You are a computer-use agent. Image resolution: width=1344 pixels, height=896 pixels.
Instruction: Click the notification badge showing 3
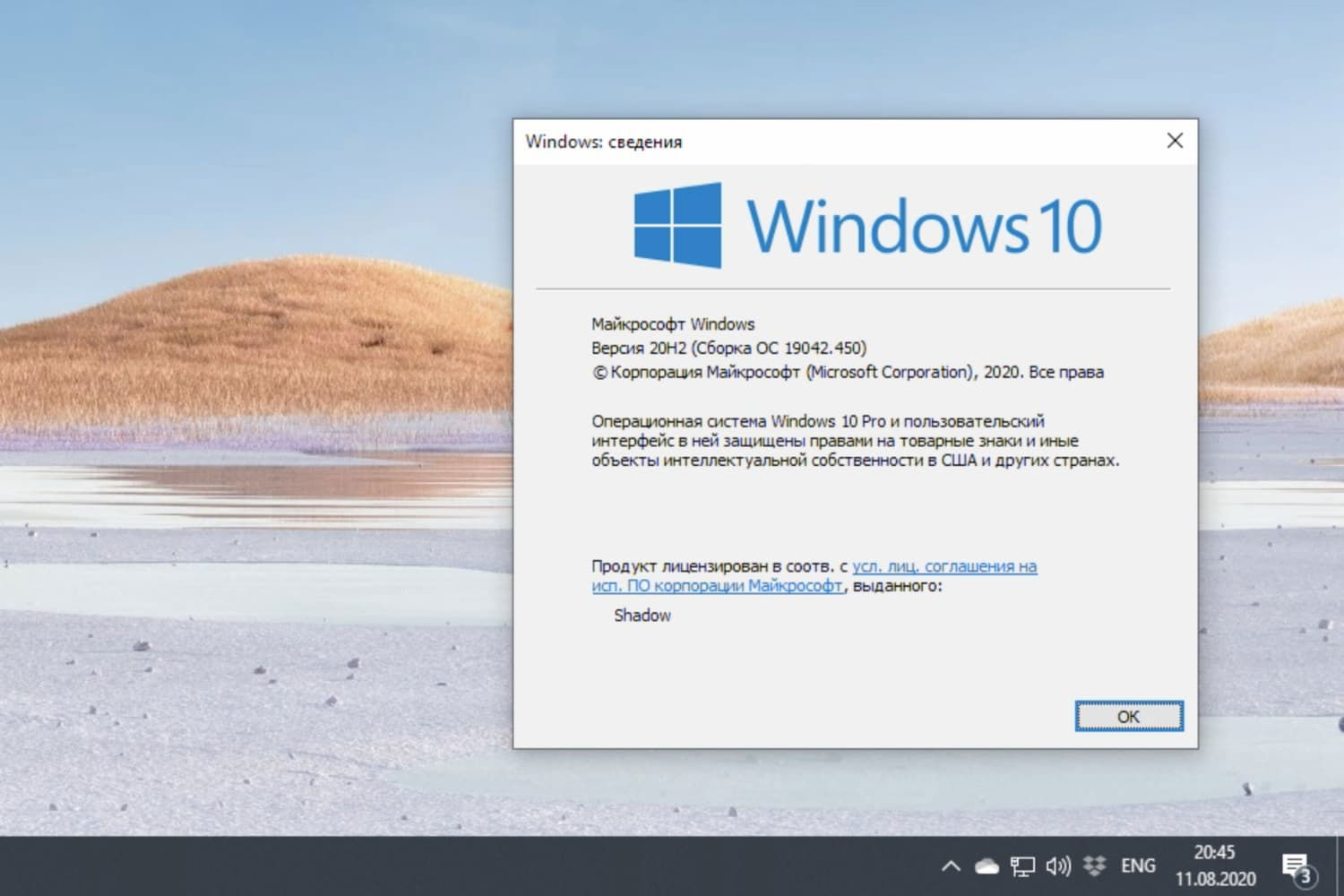click(1305, 874)
